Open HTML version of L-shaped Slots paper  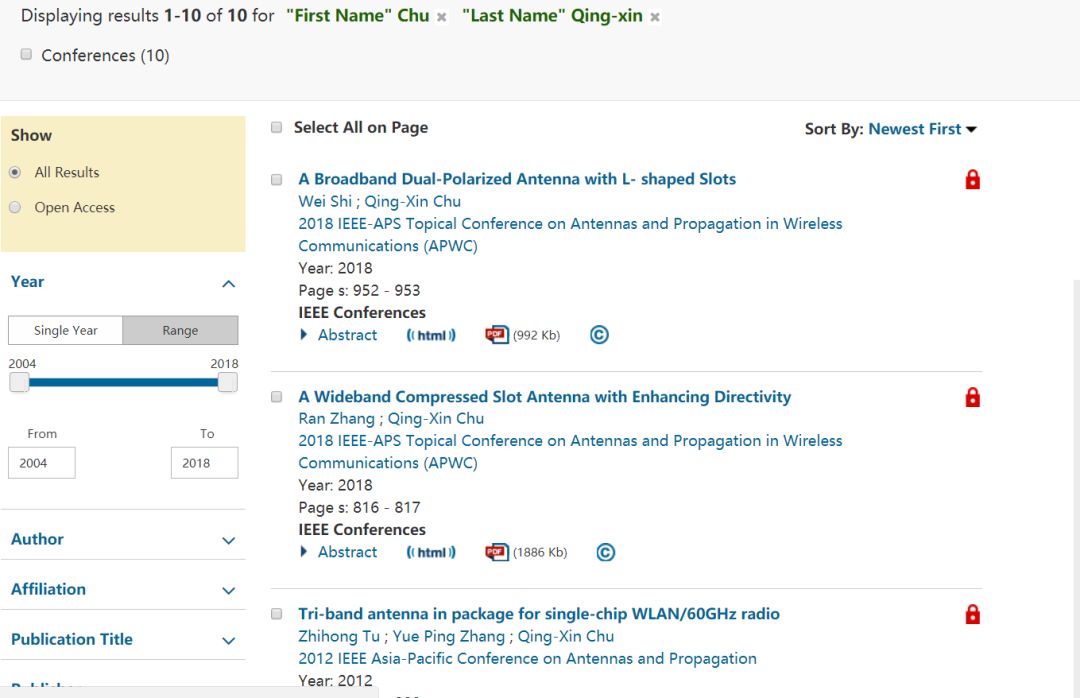(x=431, y=335)
